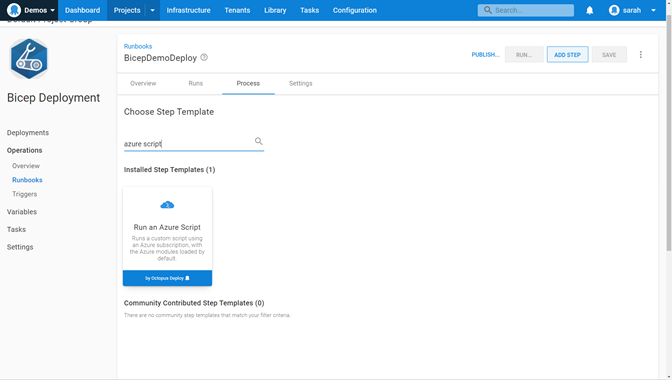Click the sarah user avatar icon
The height and width of the screenshot is (380, 672).
614,10
